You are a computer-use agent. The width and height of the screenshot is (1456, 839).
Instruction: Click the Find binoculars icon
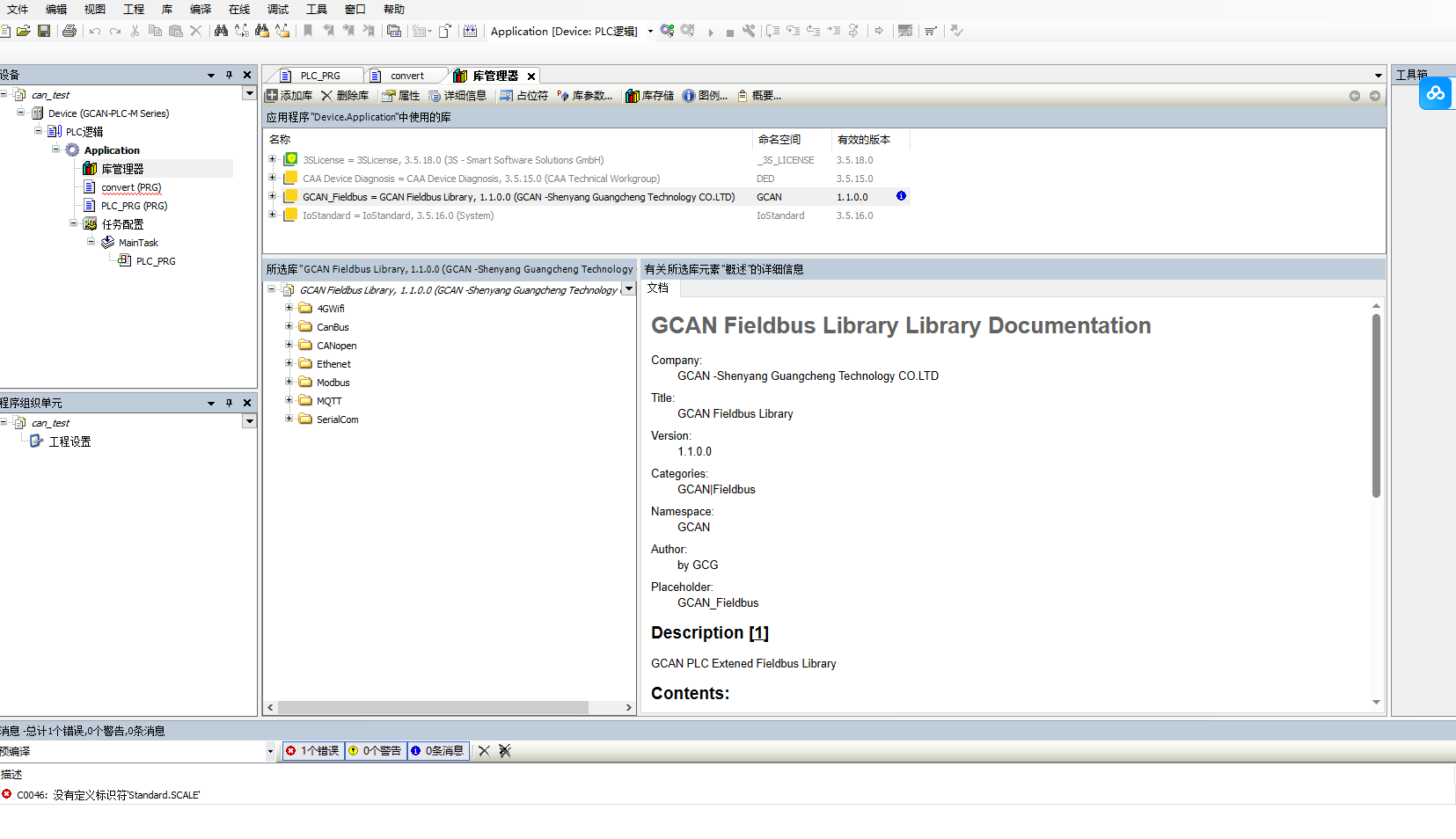tap(221, 31)
